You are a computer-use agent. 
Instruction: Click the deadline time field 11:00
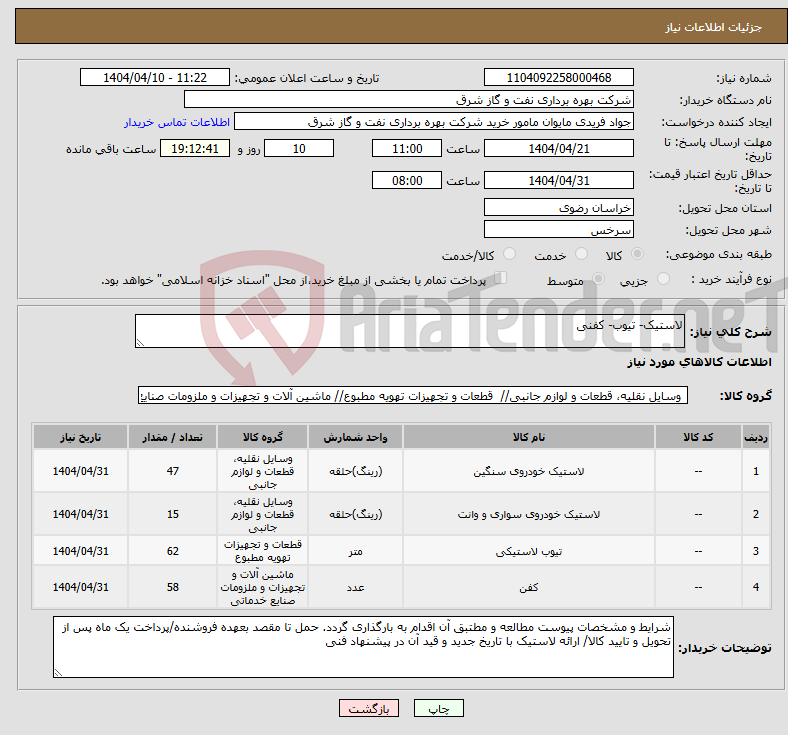(x=407, y=149)
